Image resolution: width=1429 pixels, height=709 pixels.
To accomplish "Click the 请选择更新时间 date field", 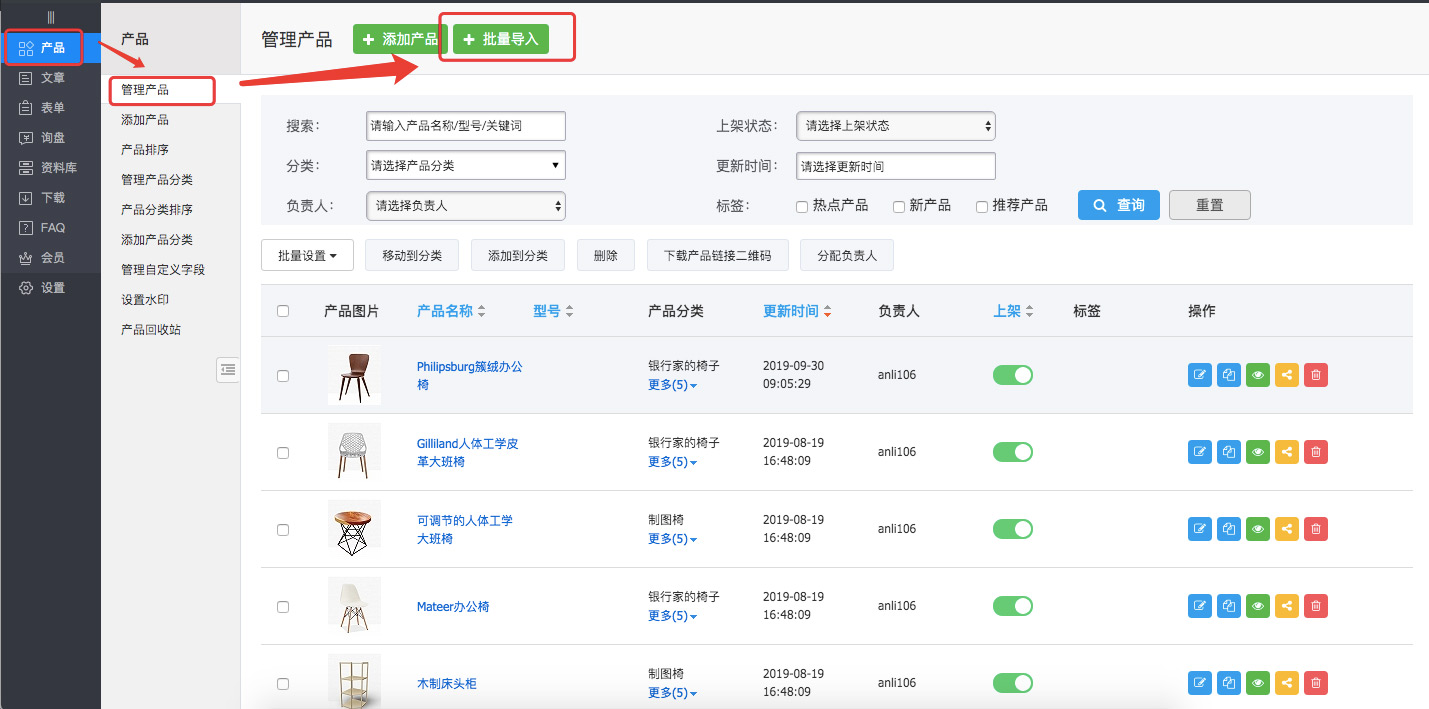I will [x=895, y=166].
